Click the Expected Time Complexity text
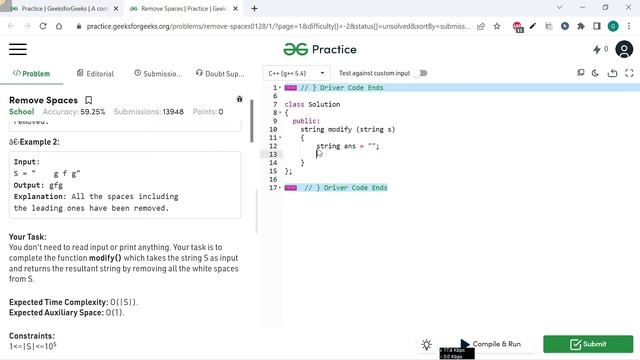This screenshot has width=640, height=360. (73, 302)
